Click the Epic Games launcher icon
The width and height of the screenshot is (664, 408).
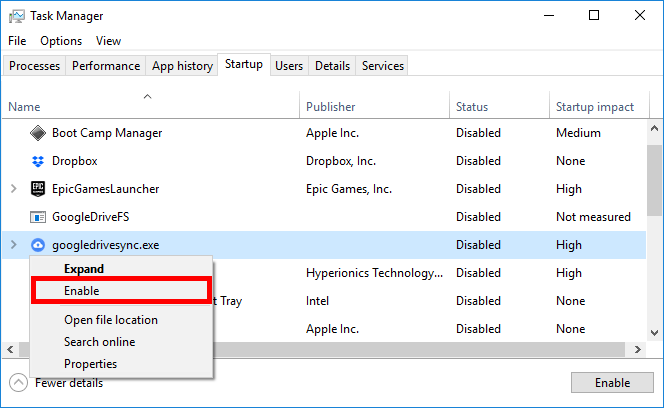tap(38, 189)
